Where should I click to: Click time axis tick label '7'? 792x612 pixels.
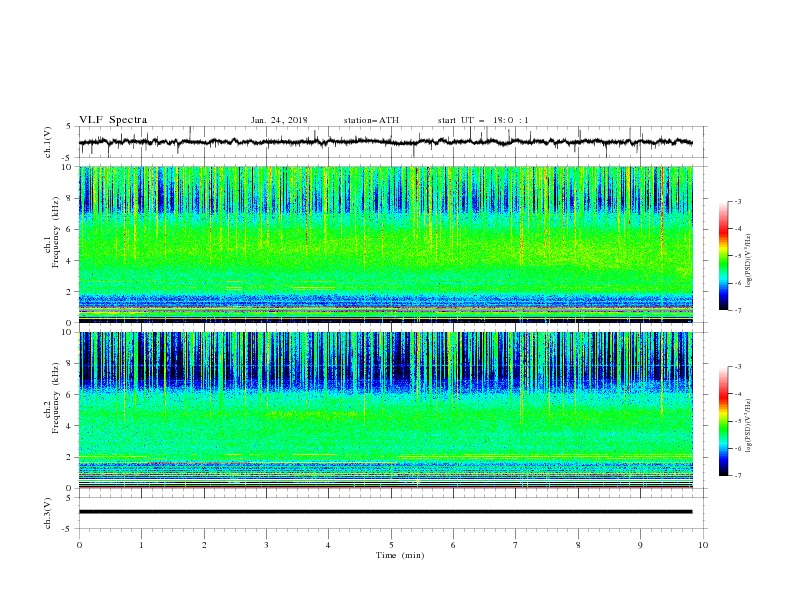516,545
